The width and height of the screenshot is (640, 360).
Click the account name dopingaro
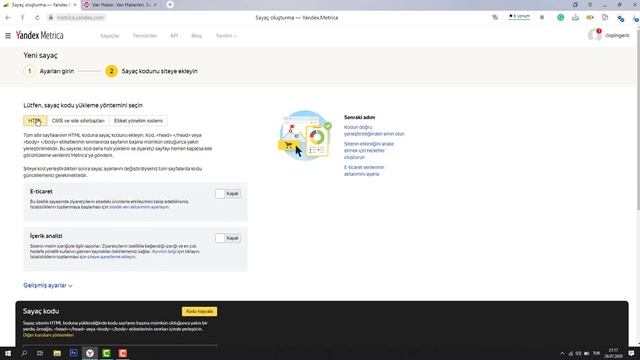[x=617, y=36]
